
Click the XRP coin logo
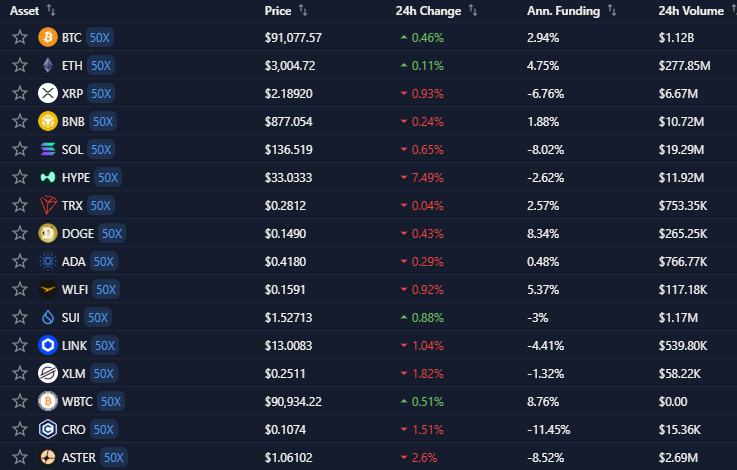47,93
